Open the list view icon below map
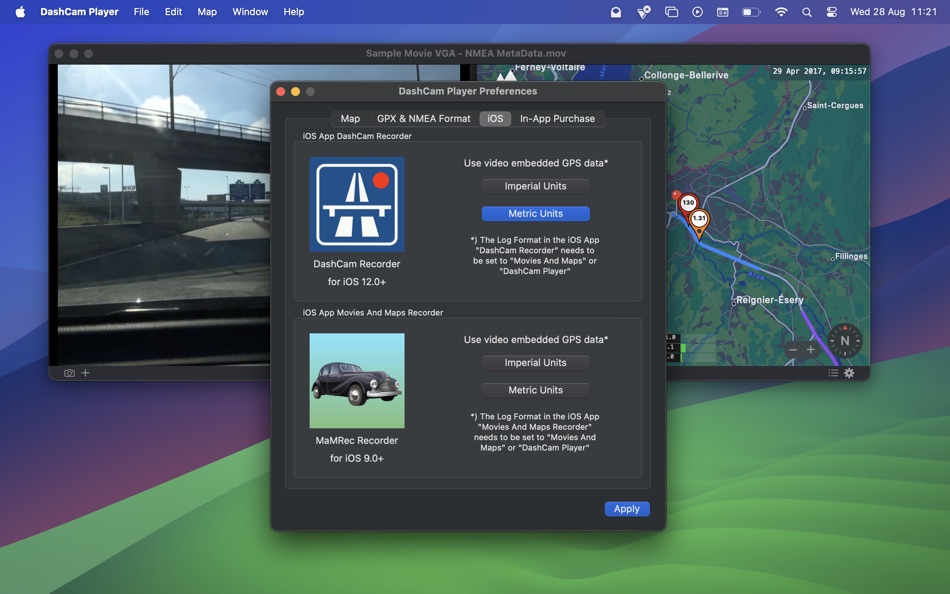 coord(834,373)
